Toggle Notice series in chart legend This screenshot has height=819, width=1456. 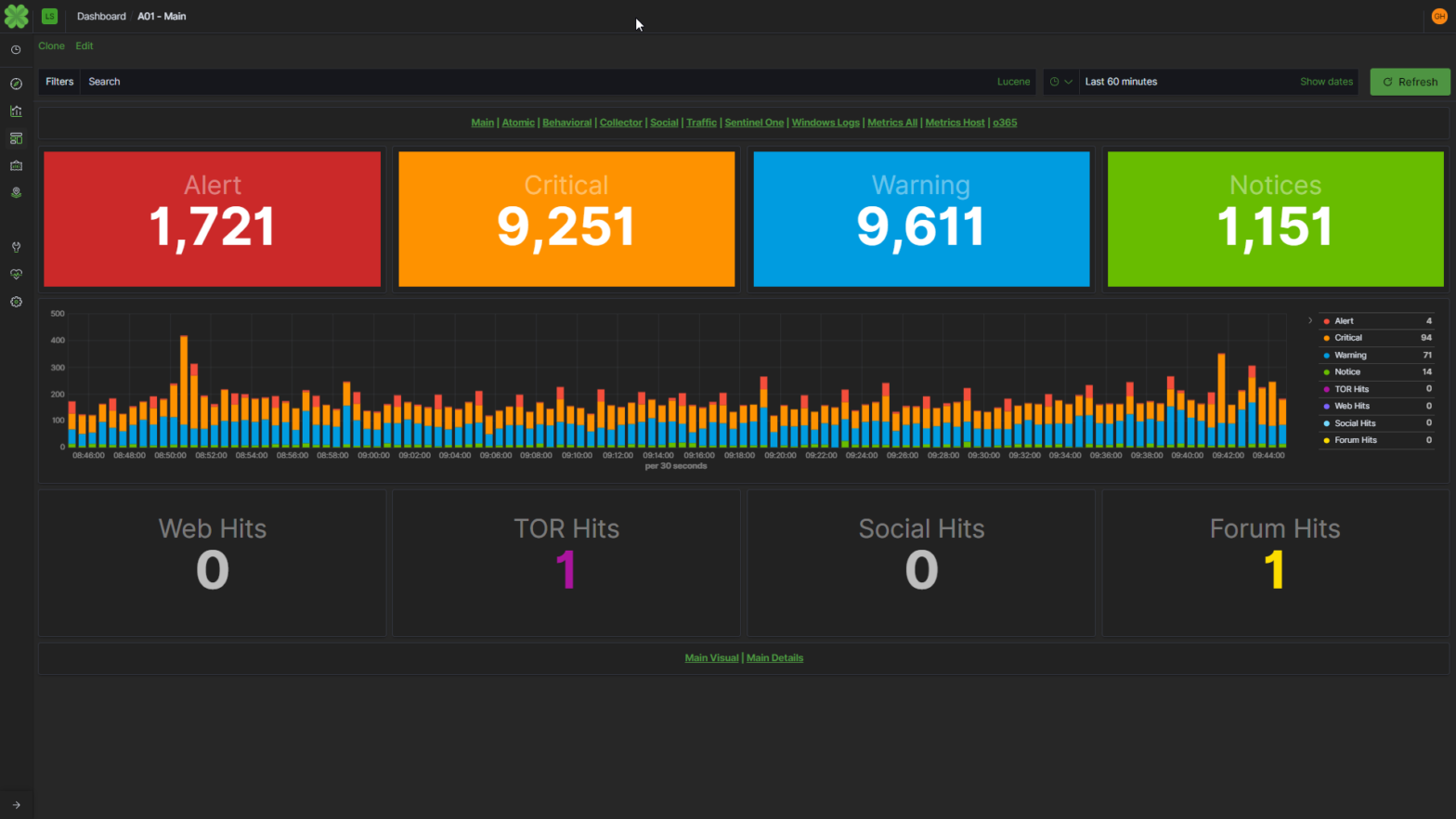pyautogui.click(x=1346, y=372)
